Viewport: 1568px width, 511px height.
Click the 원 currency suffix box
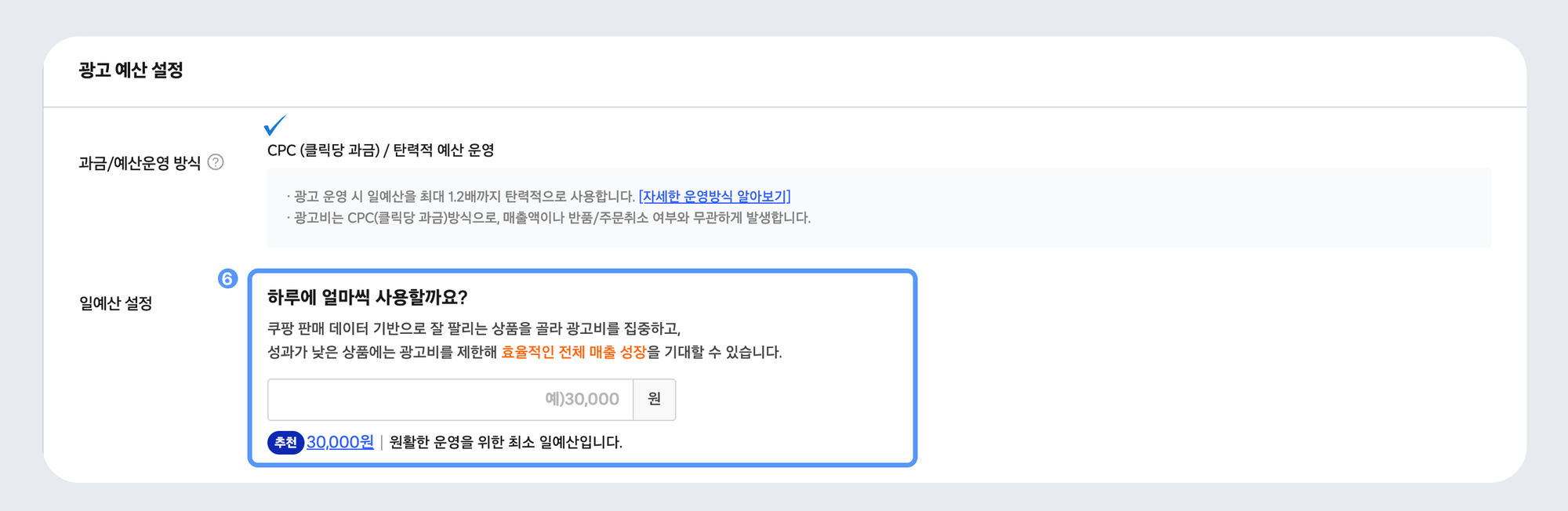coord(654,399)
